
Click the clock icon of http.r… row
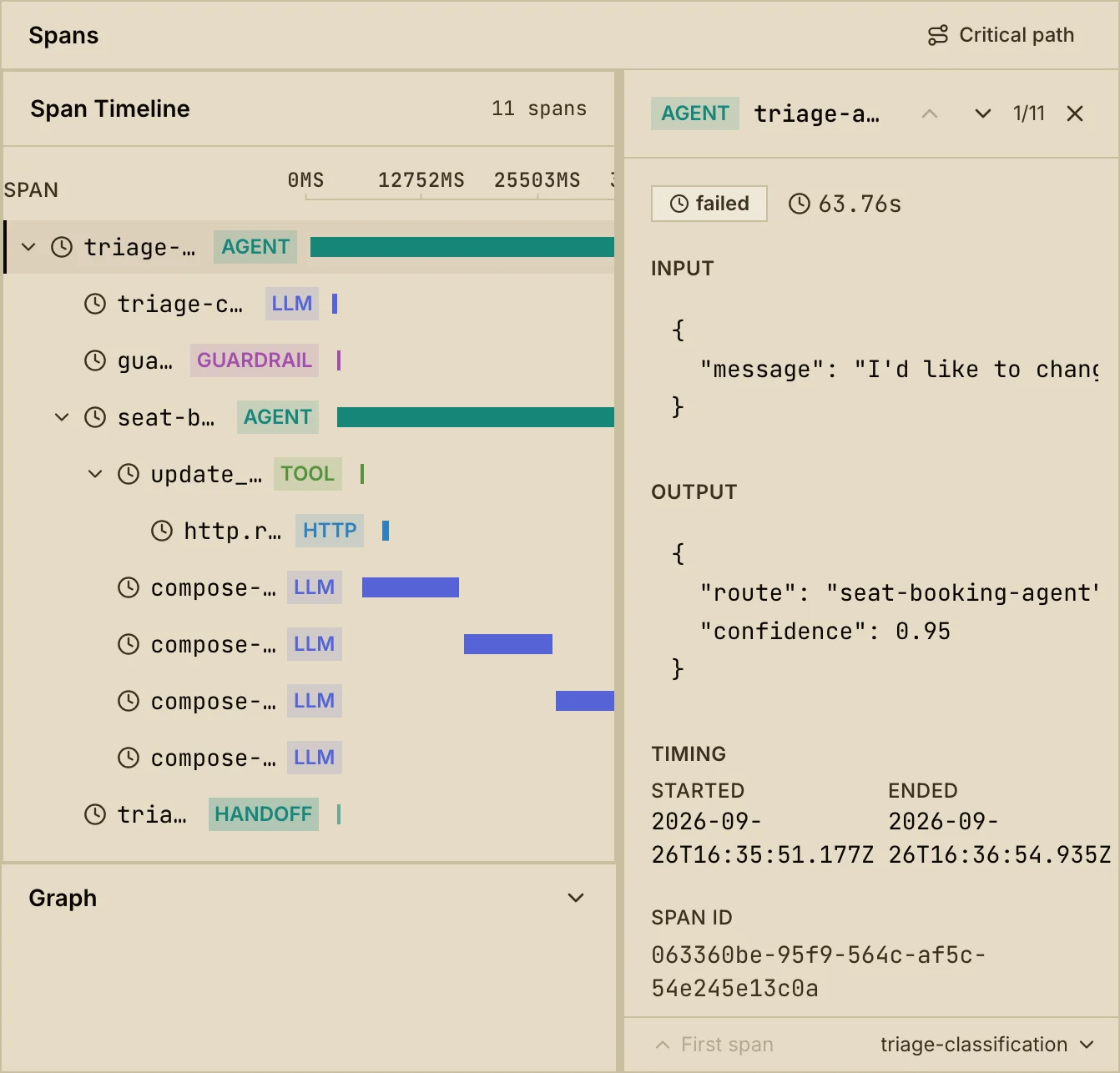[162, 531]
